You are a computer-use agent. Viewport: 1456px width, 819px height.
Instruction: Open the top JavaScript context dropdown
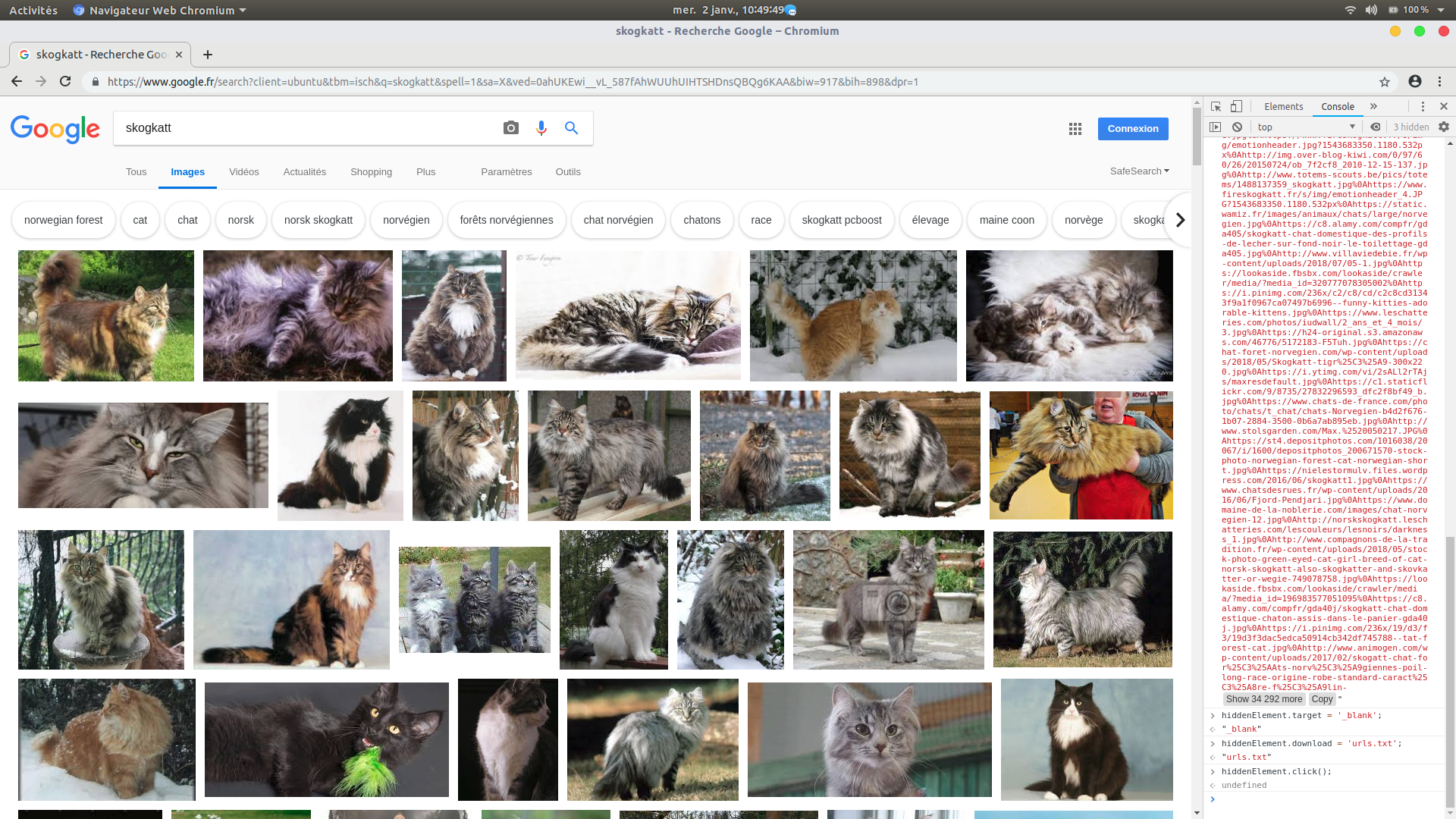tap(1306, 127)
